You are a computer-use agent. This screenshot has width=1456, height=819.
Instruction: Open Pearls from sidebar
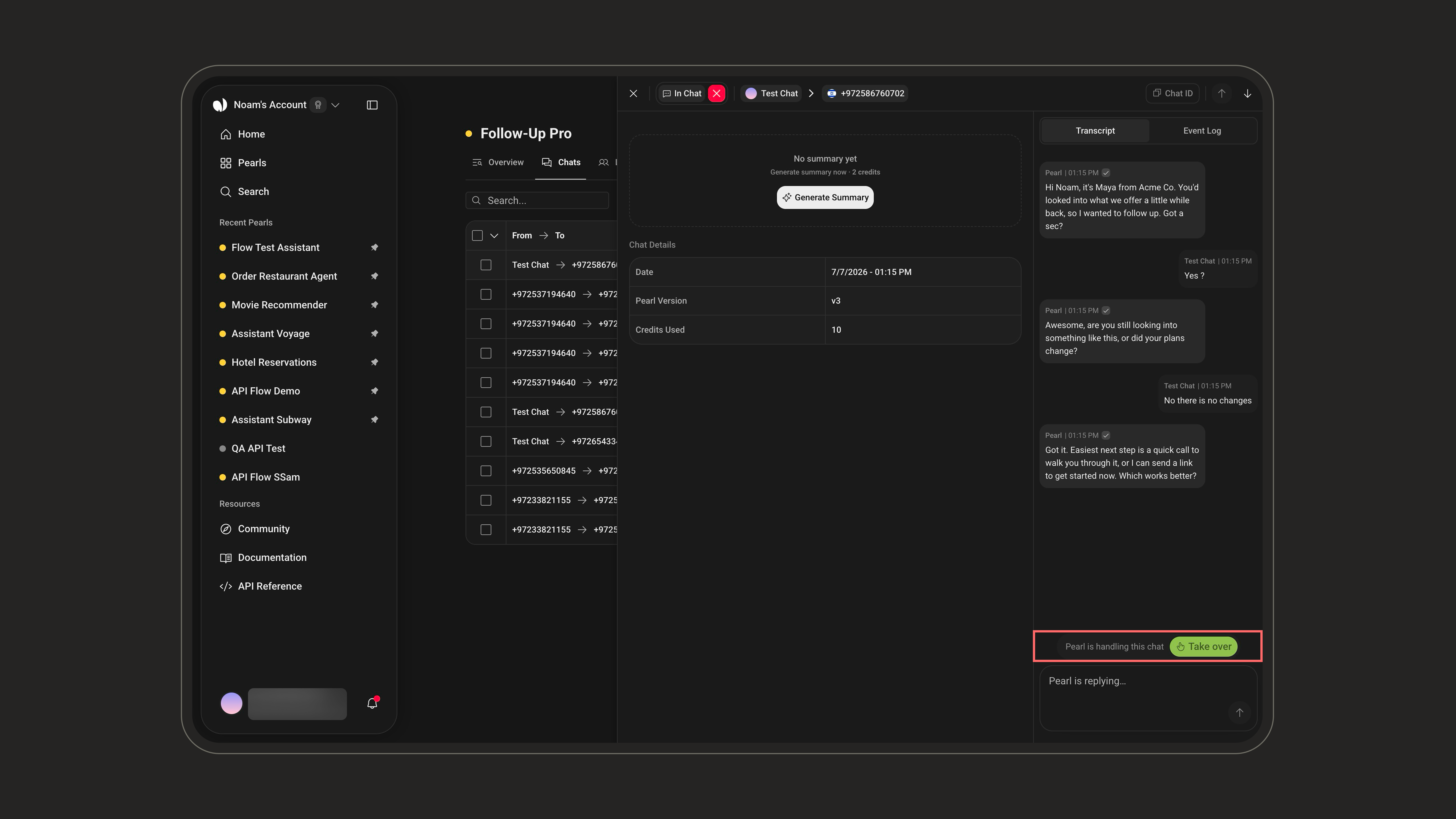(243, 163)
